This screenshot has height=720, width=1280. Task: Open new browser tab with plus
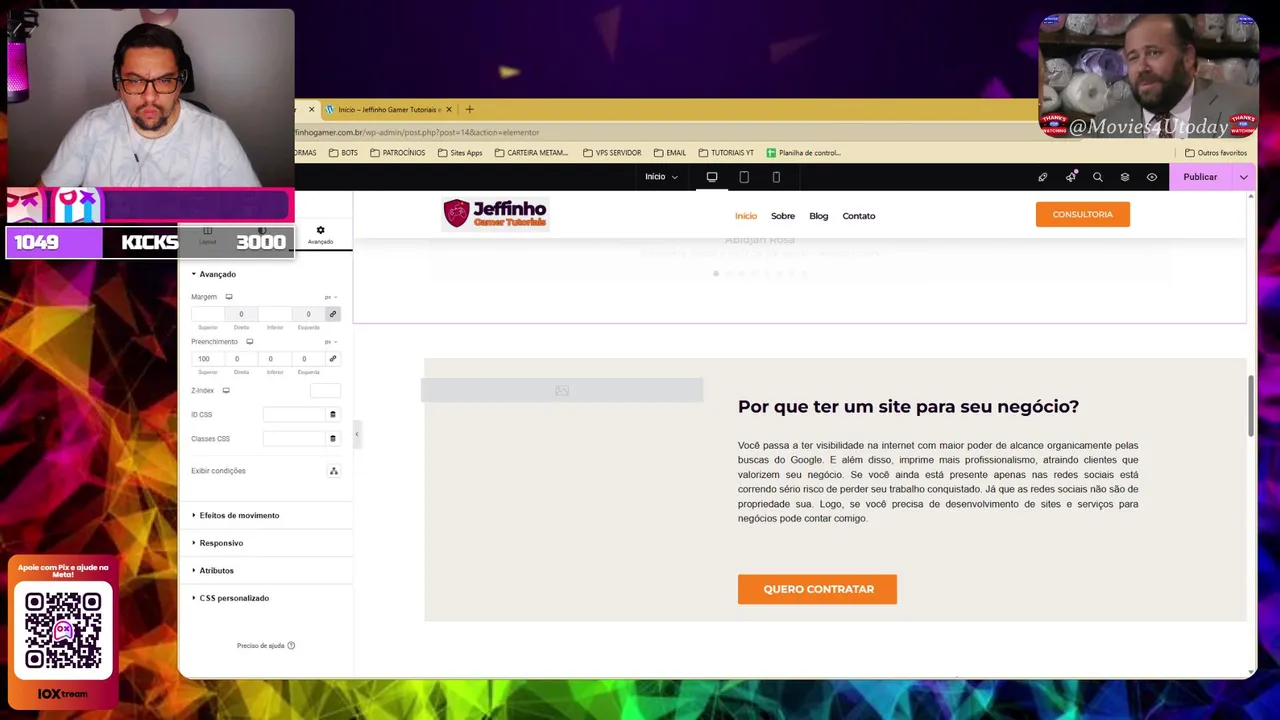coord(469,109)
